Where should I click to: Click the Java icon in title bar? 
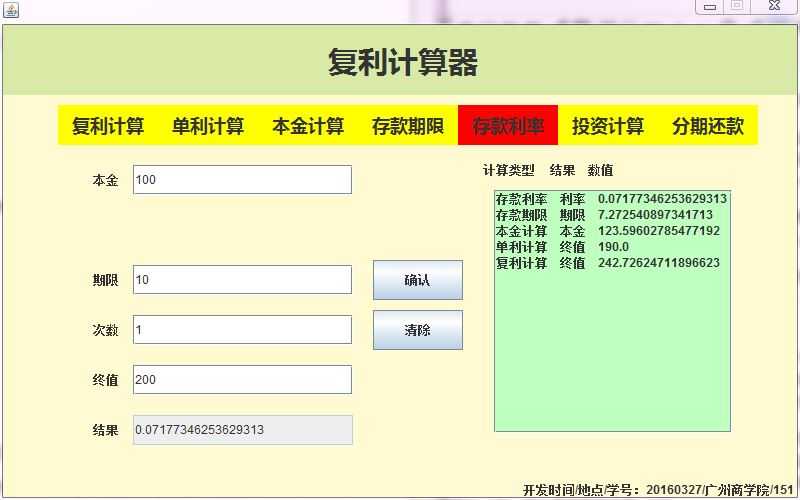pos(10,9)
